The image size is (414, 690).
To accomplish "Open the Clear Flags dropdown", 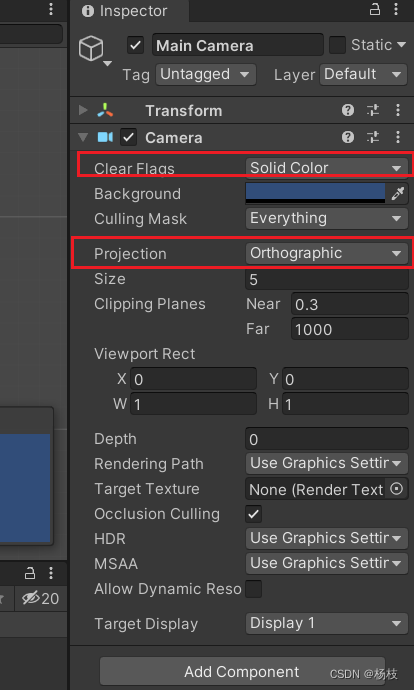I will point(326,168).
